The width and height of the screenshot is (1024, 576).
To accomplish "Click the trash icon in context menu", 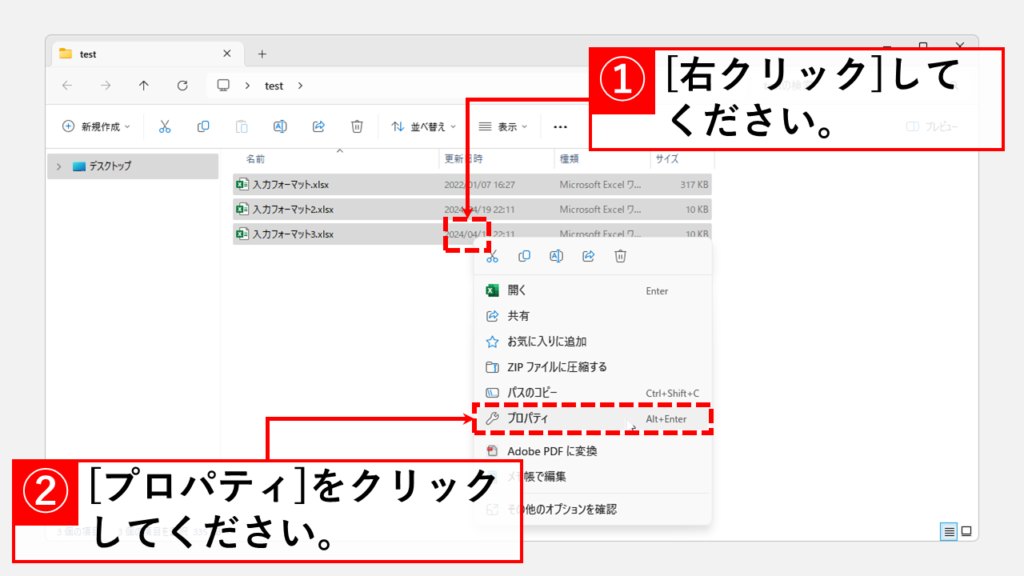I will tap(620, 257).
